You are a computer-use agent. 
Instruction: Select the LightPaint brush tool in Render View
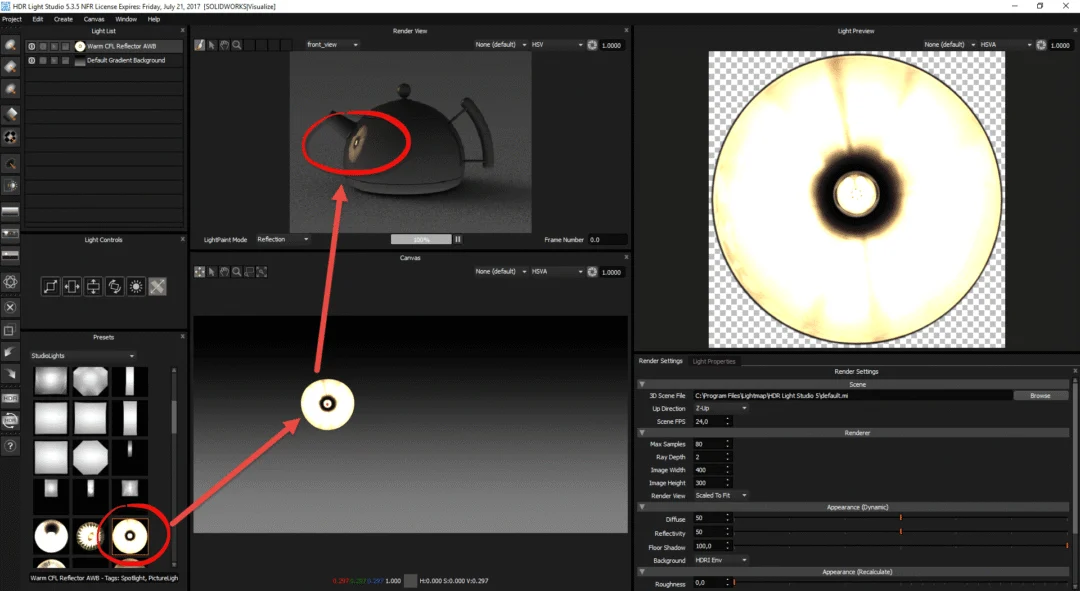click(x=200, y=45)
